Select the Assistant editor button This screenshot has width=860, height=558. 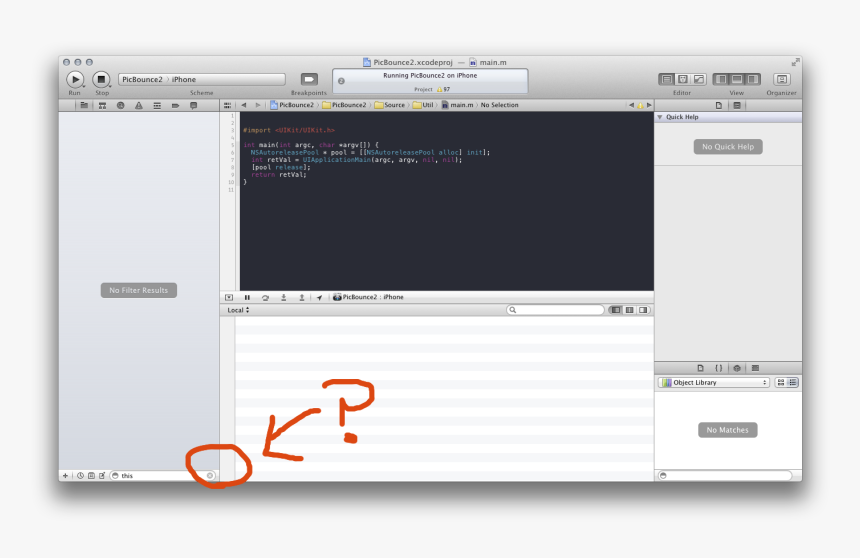683,80
